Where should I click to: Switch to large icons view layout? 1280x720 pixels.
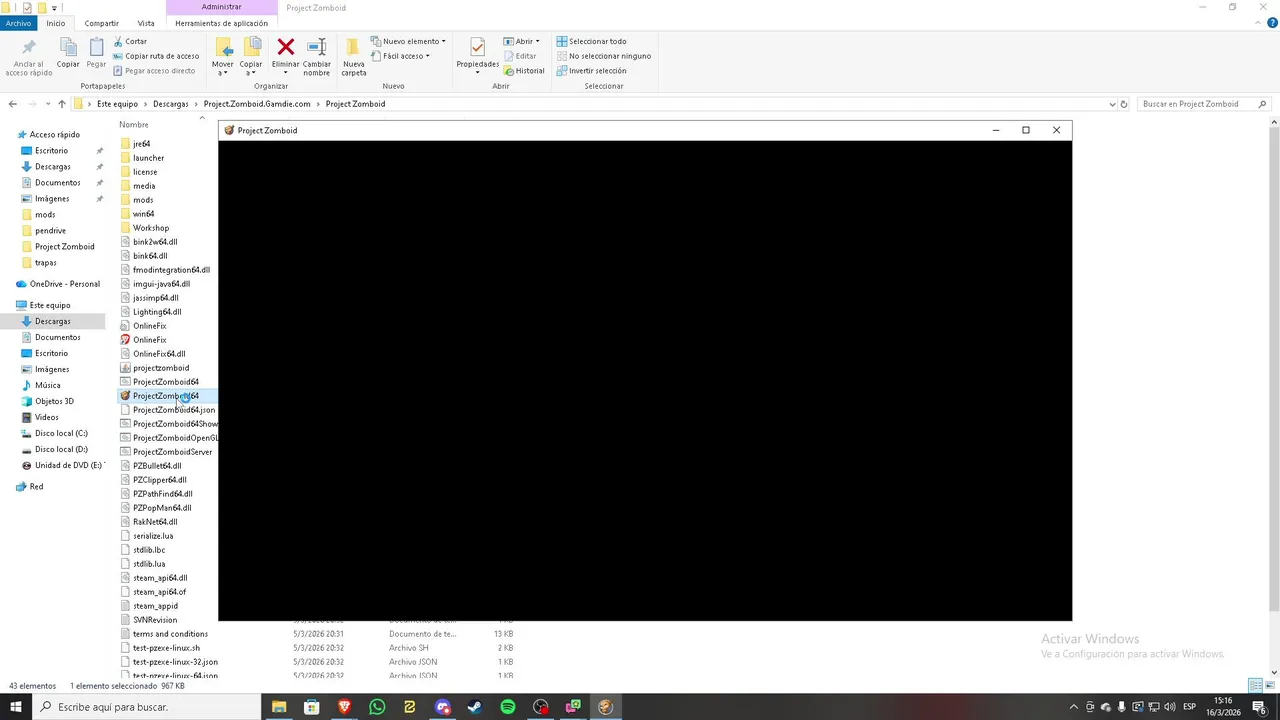(1269, 686)
